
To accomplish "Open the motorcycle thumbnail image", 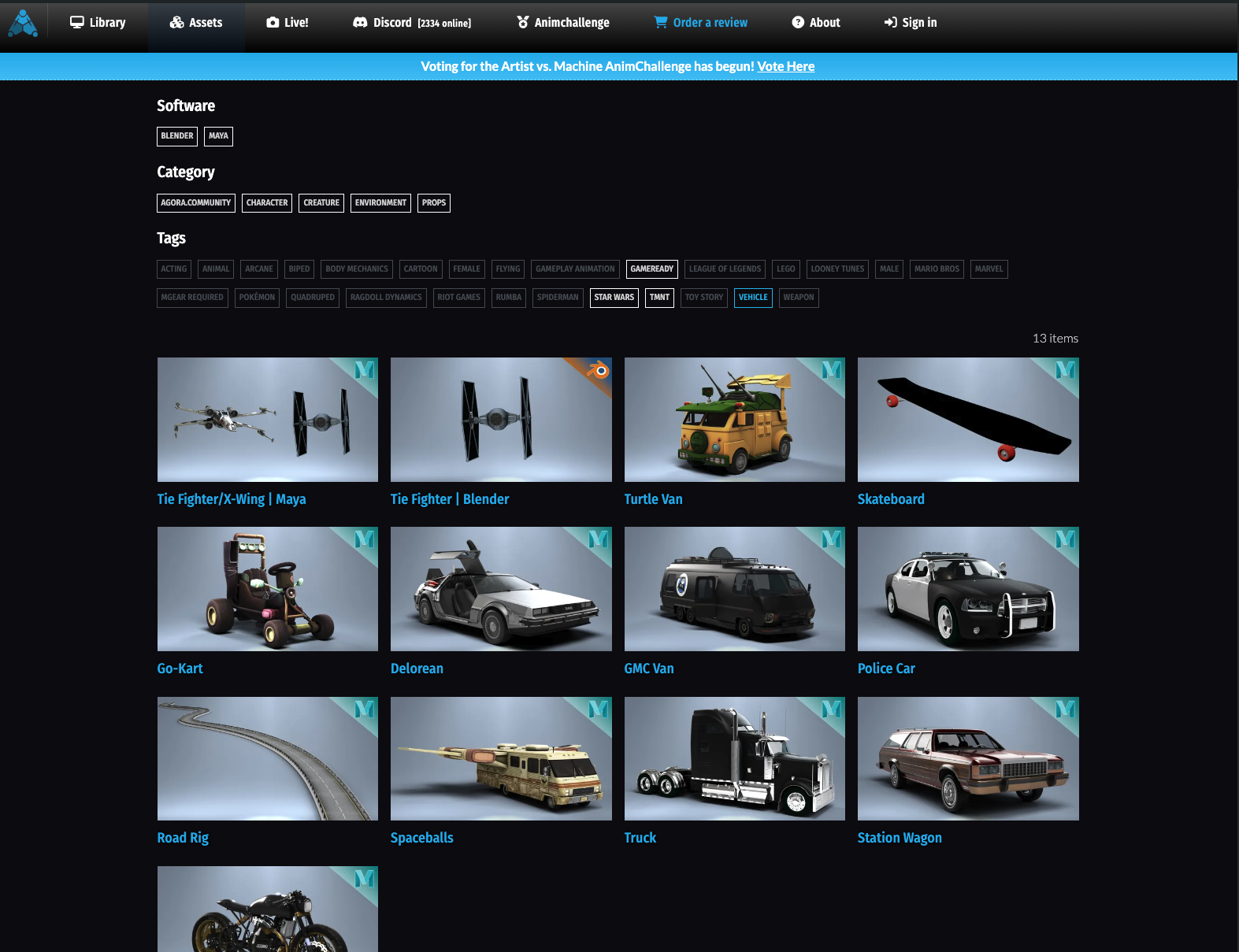I will pos(268,909).
